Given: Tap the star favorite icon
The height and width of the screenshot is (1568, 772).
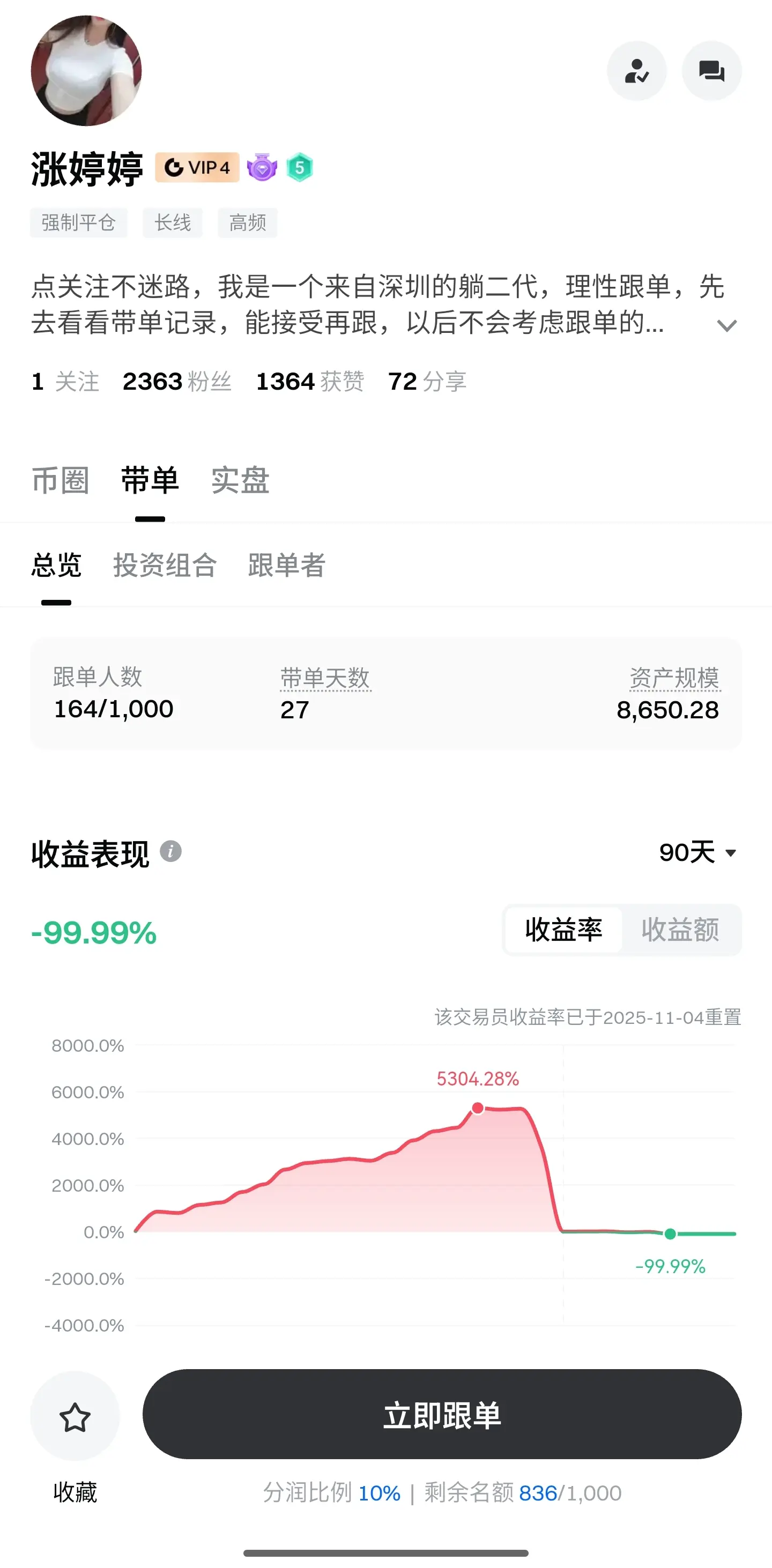Looking at the screenshot, I should [75, 1416].
